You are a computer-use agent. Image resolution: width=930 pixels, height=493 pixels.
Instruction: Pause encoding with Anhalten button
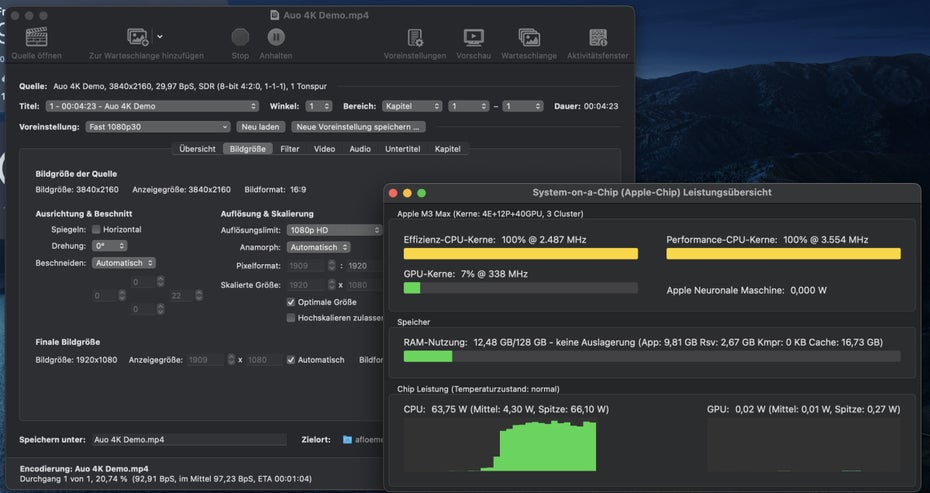point(276,37)
